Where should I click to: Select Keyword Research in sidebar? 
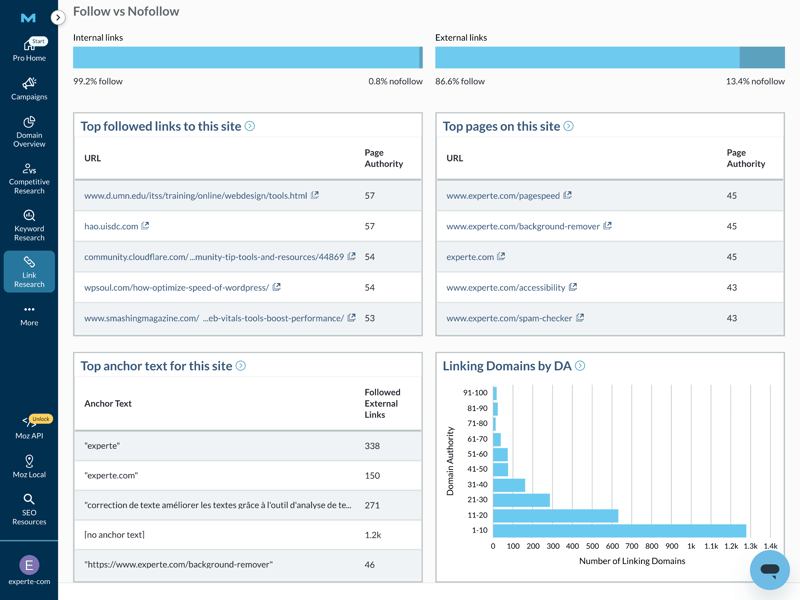pyautogui.click(x=29, y=225)
